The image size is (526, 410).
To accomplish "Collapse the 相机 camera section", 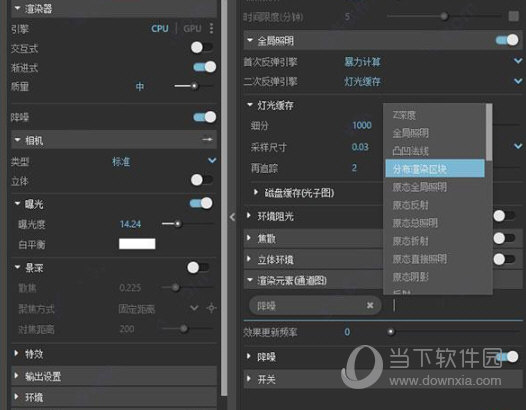I will 17,140.
